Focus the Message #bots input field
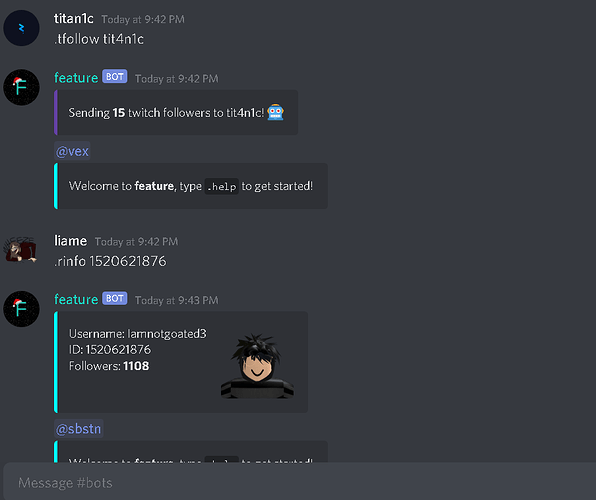 [x=300, y=483]
